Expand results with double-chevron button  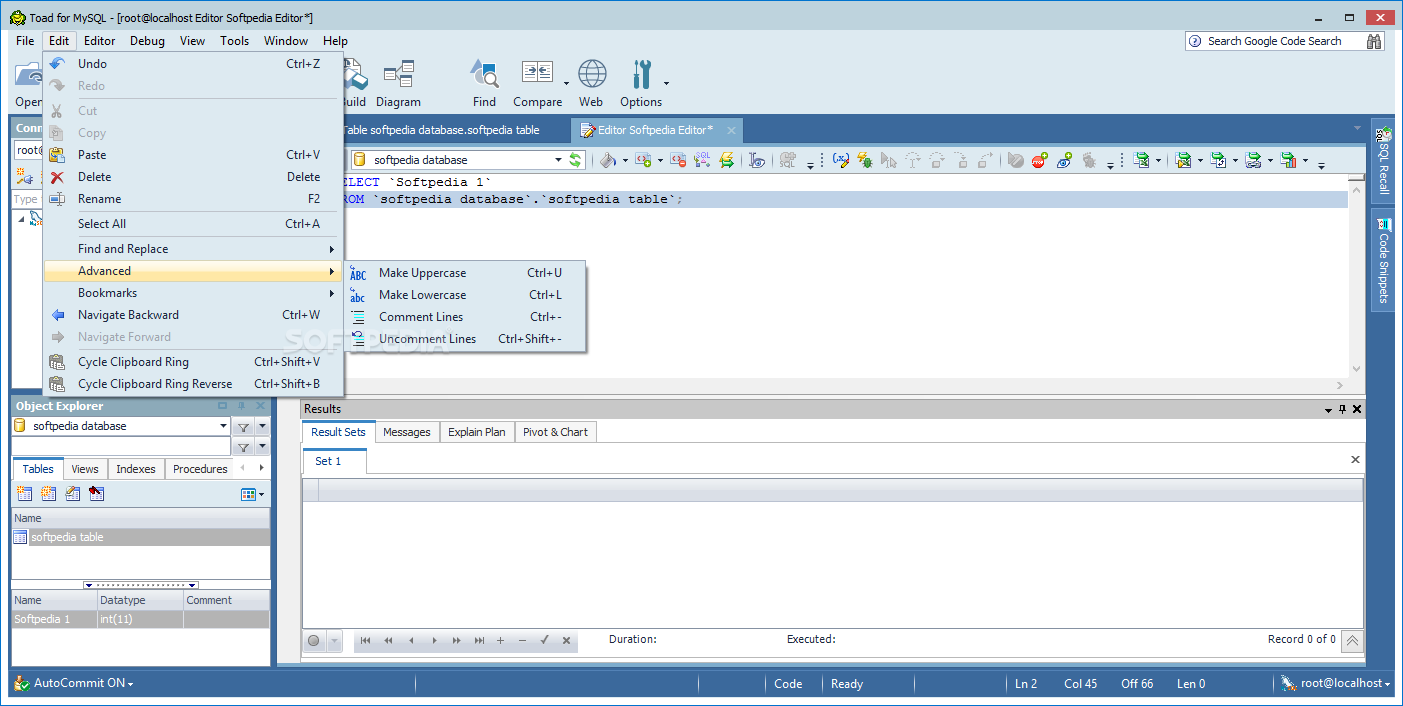click(x=1352, y=641)
